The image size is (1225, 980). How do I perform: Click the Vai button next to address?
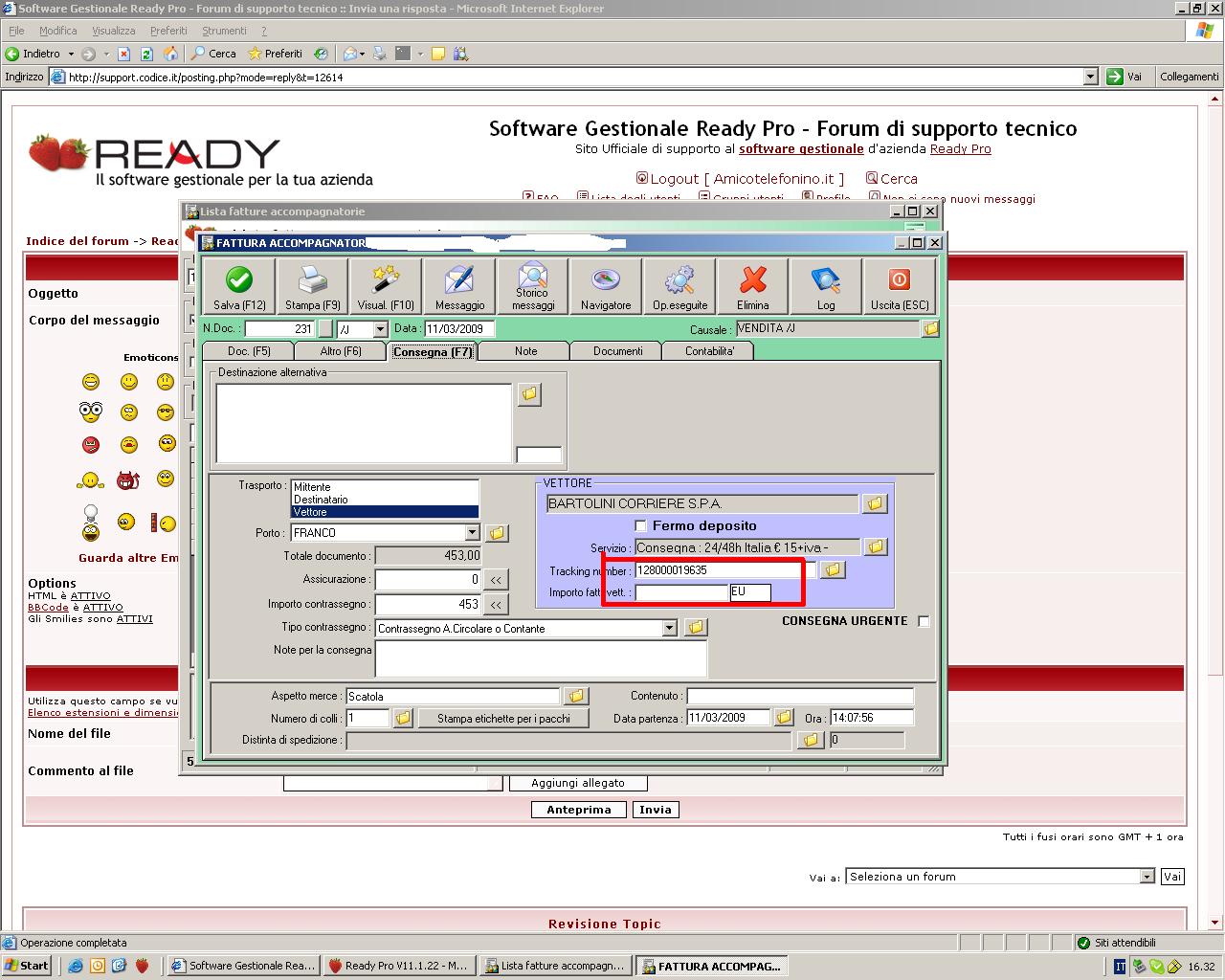click(1125, 77)
